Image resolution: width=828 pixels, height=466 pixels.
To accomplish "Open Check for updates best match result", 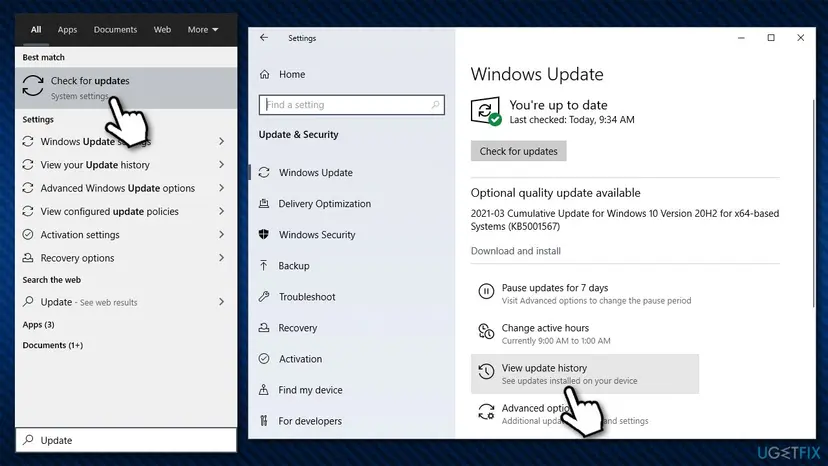I will point(126,88).
